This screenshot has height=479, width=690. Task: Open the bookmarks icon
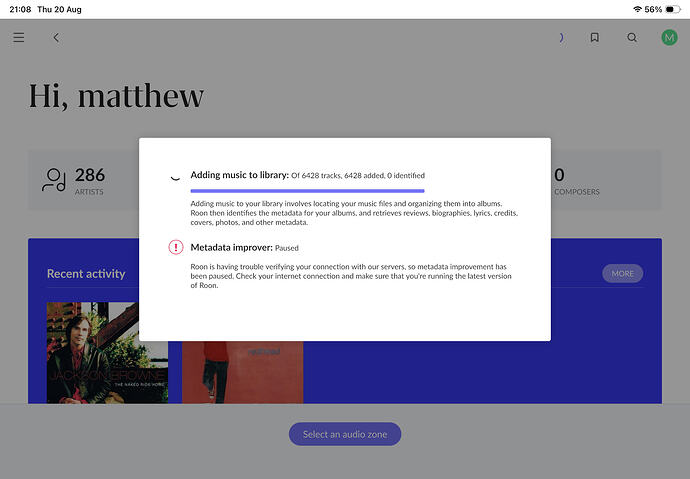[595, 37]
